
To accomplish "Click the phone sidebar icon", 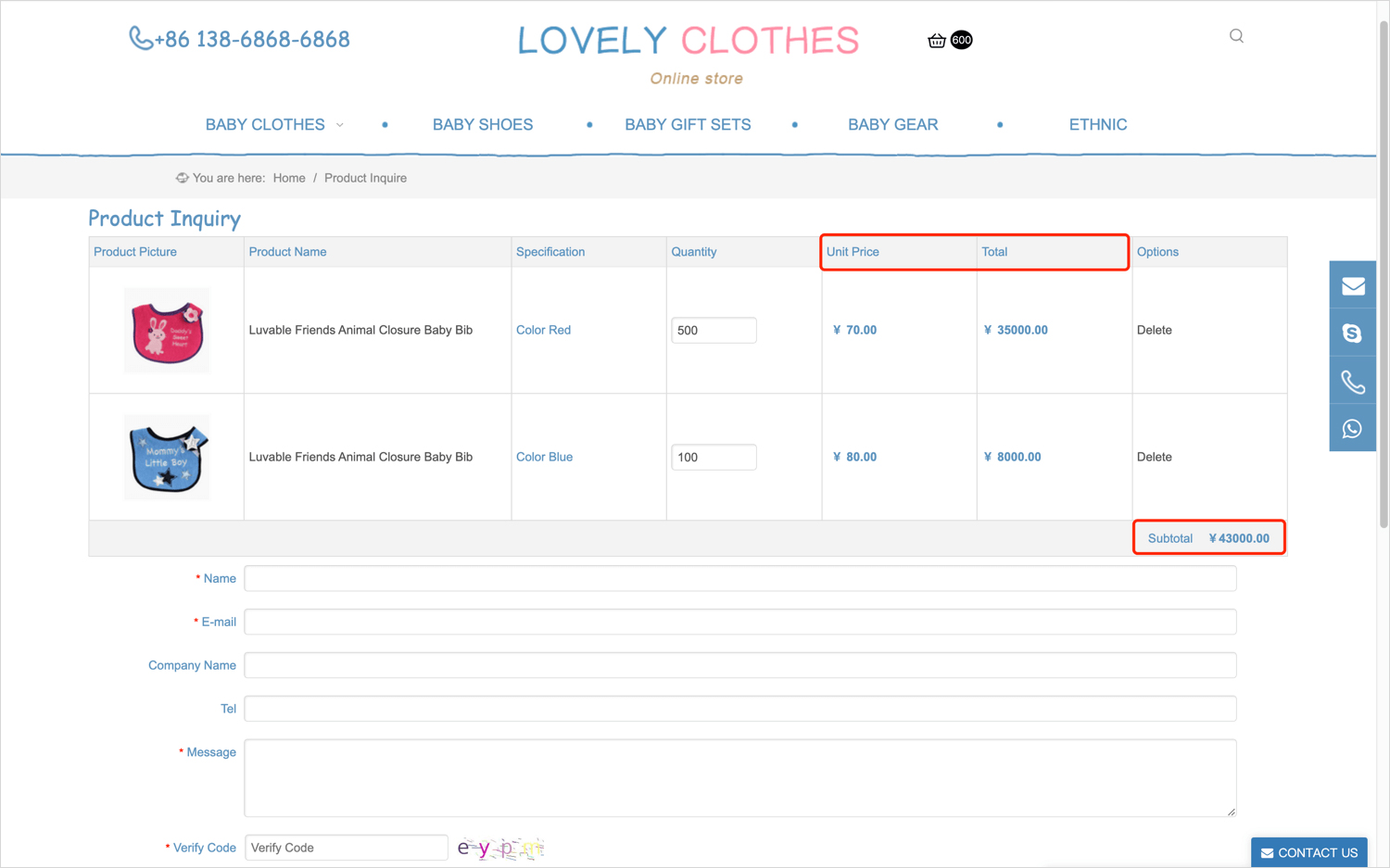I will click(x=1352, y=382).
